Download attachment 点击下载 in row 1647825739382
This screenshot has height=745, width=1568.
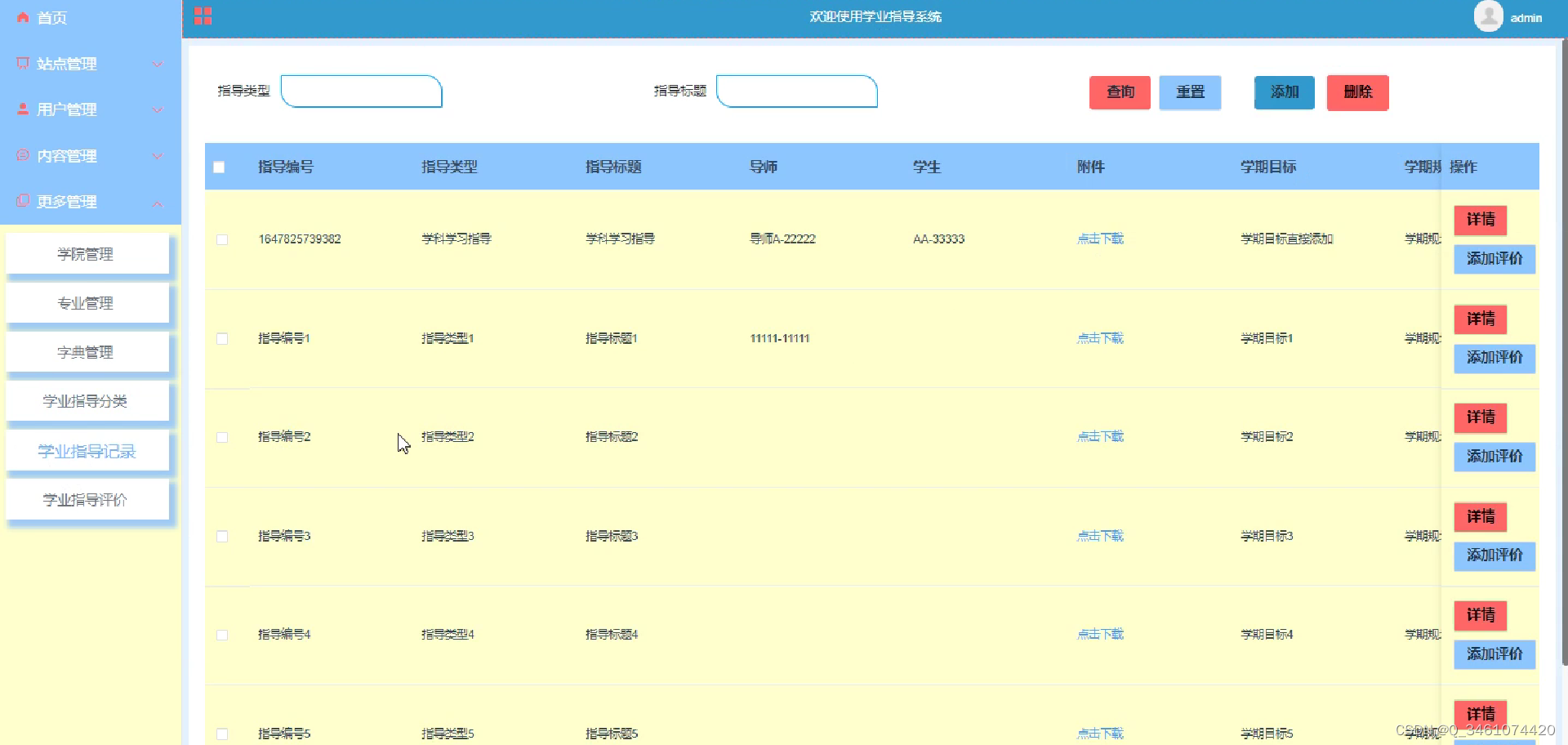[x=1100, y=239]
